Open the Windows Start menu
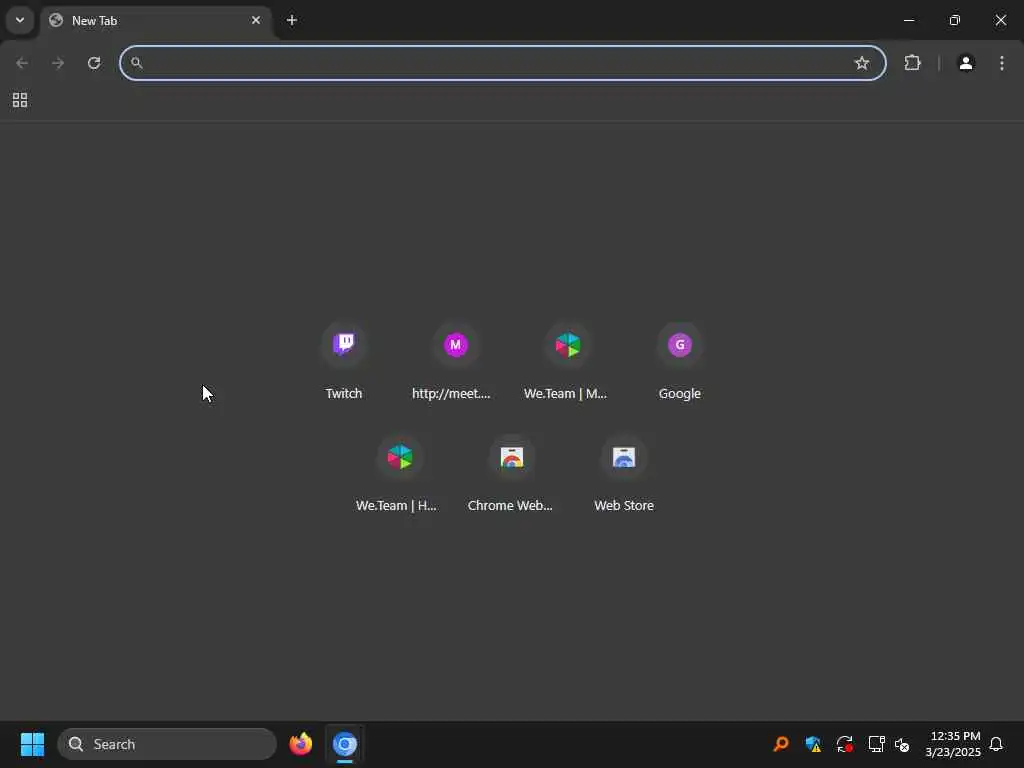 [x=32, y=744]
